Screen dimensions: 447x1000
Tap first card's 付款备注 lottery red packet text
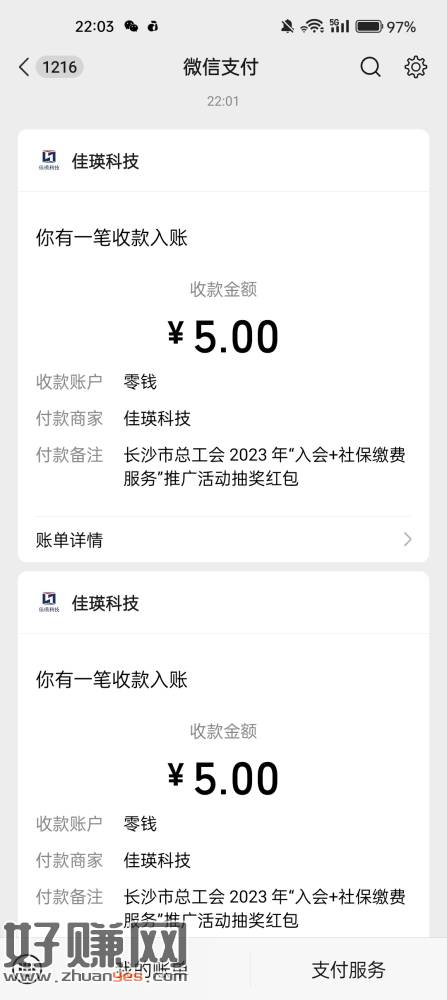[265, 466]
